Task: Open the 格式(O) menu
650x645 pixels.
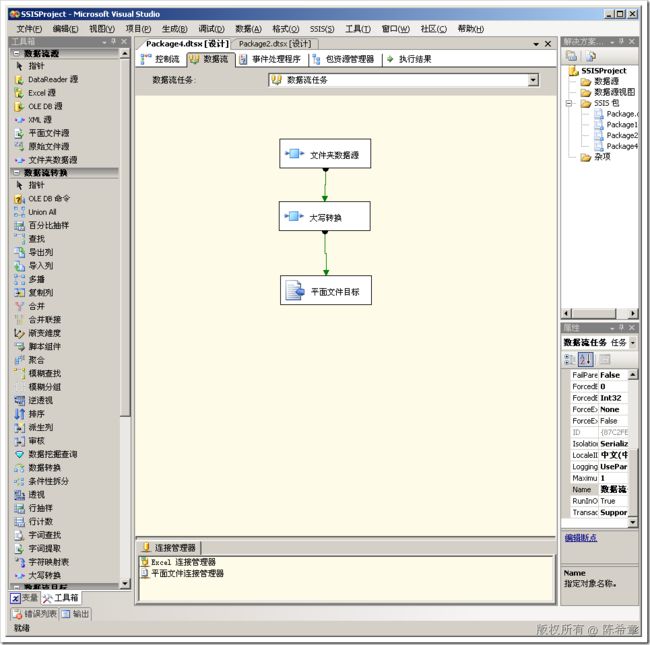Action: click(x=286, y=29)
